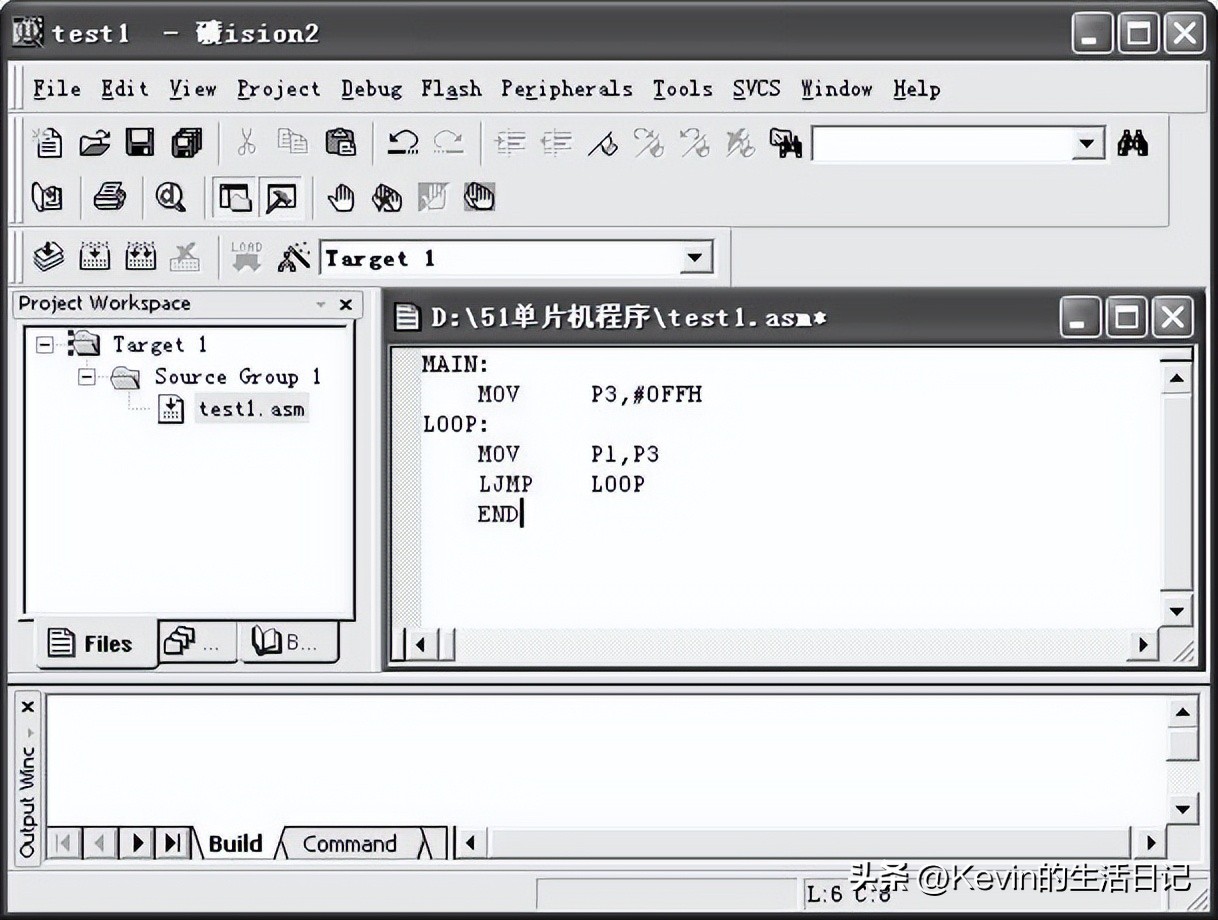Create a new file with the New icon

coord(48,143)
